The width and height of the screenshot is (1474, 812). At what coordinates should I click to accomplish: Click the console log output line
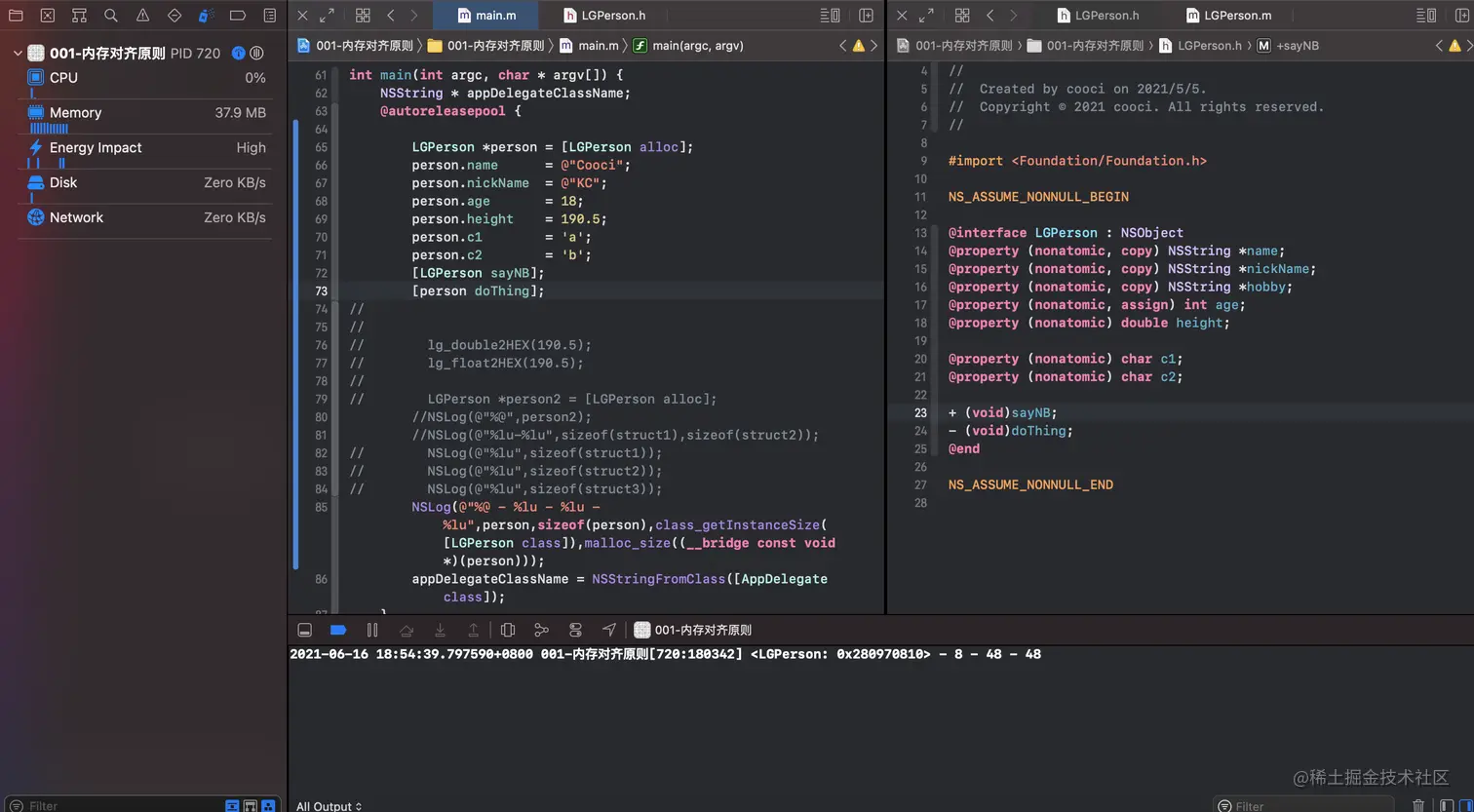tap(665, 654)
